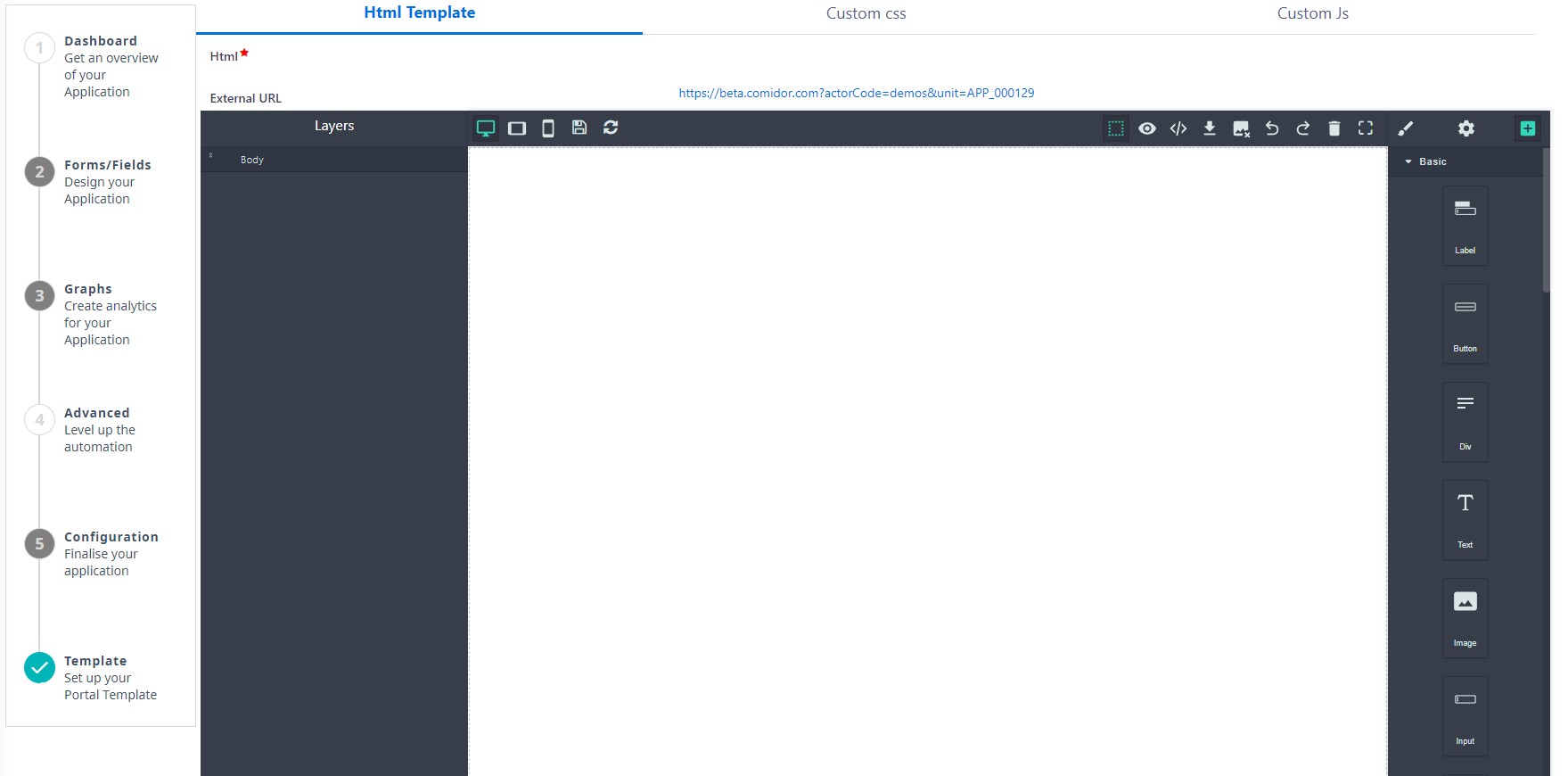The width and height of the screenshot is (1568, 776).
Task: Switch to Custom Js tab
Action: tap(1312, 13)
